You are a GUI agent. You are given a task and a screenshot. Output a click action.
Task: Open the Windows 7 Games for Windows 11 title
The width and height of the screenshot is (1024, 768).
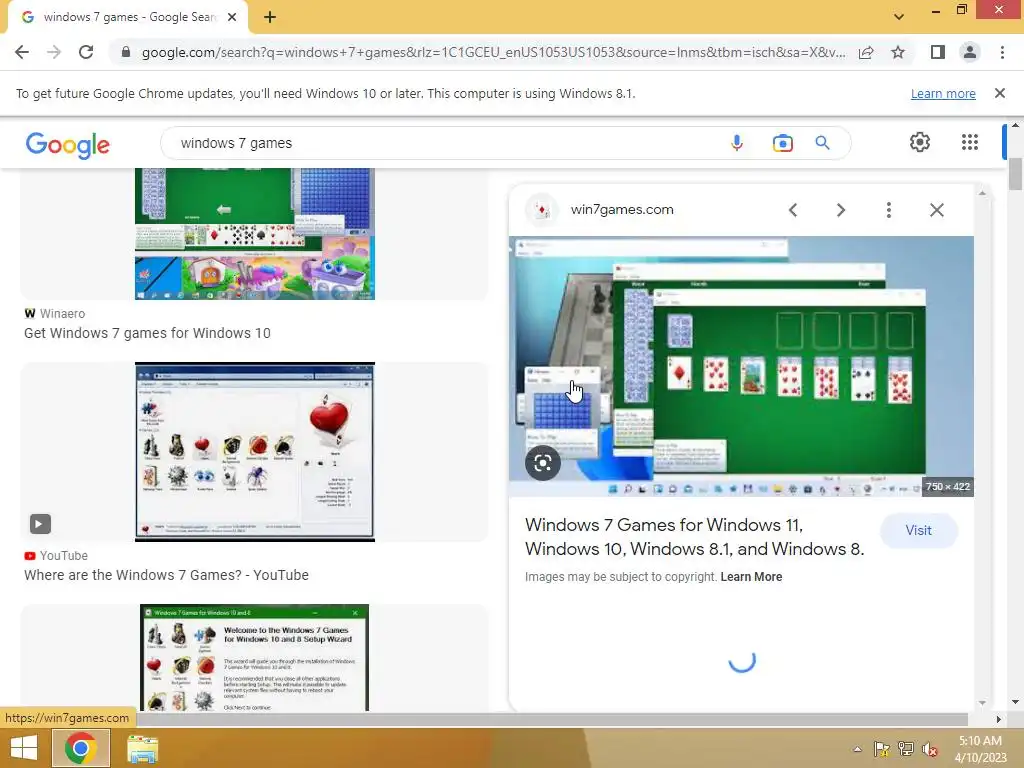(x=694, y=537)
